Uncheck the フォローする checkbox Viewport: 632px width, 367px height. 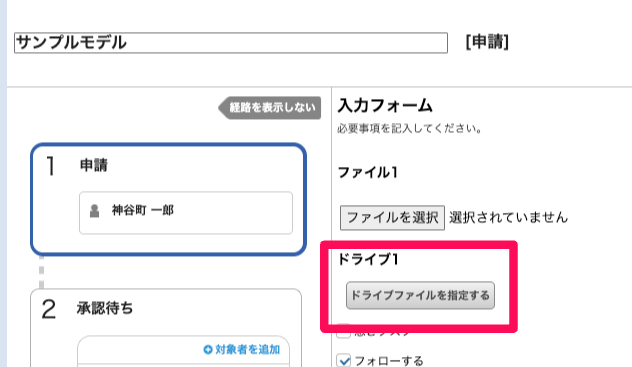[x=344, y=360]
